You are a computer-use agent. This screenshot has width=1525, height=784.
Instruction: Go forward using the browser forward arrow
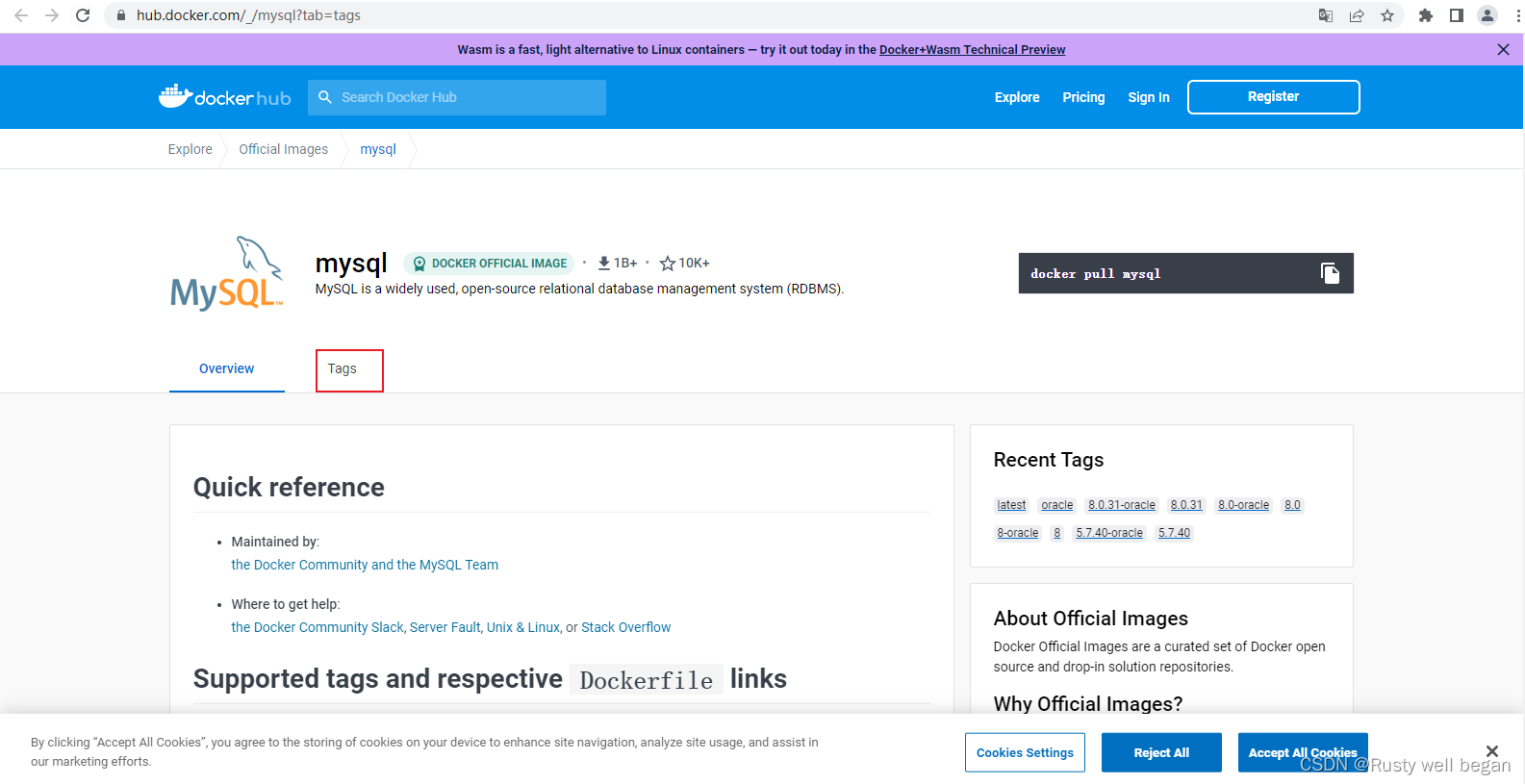pyautogui.click(x=52, y=15)
